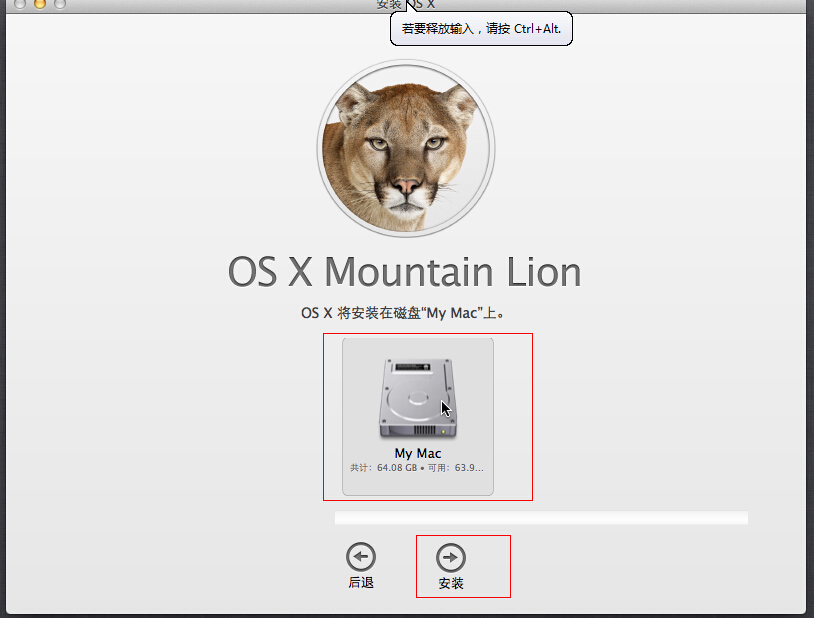Click the install arrow icon above 安装
Screen dimensions: 814x618
(x=451, y=558)
